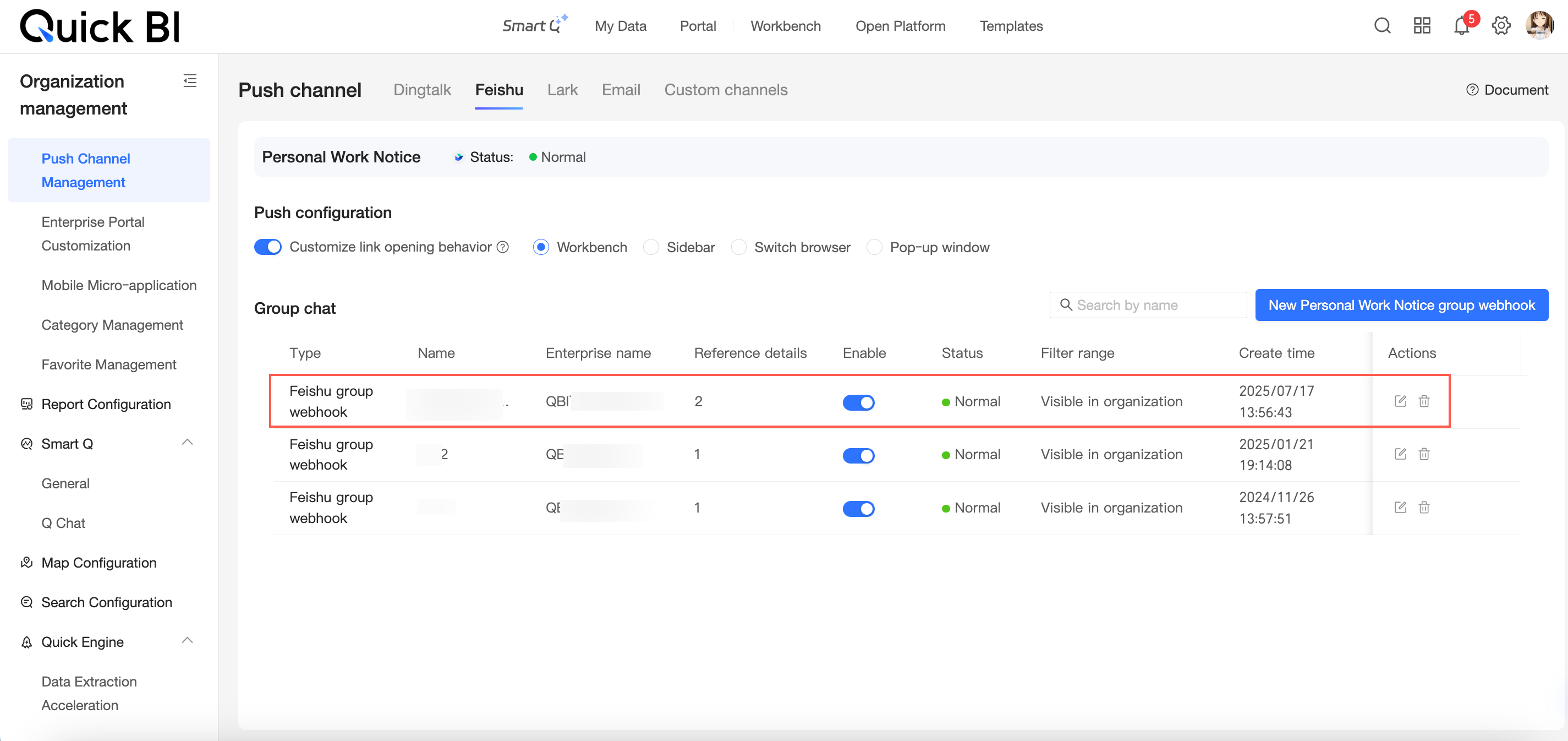Edit the 2025/07/17 webhook row
Image resolution: width=1568 pixels, height=741 pixels.
1400,401
